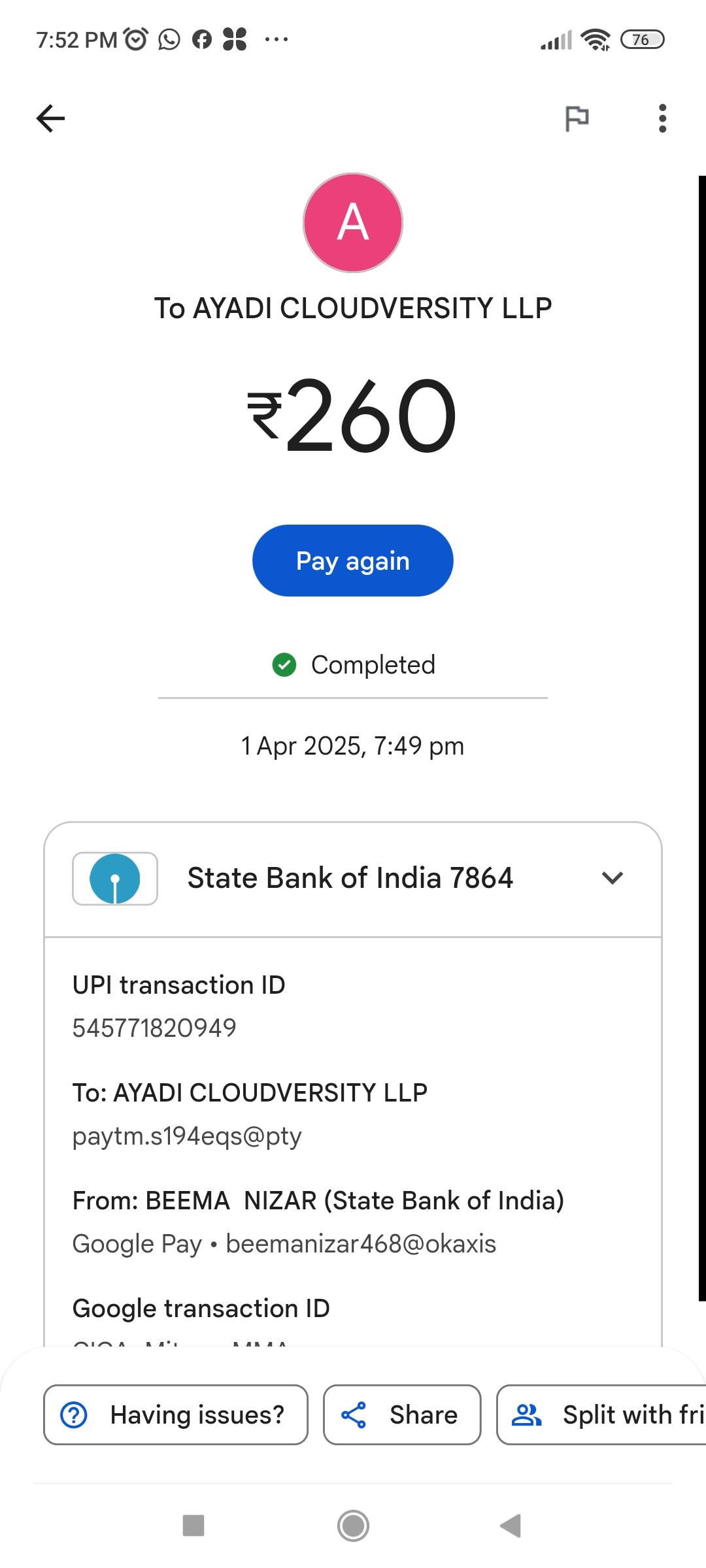Tap the Android home navigation button
This screenshot has width=706, height=1568.
click(x=353, y=1526)
